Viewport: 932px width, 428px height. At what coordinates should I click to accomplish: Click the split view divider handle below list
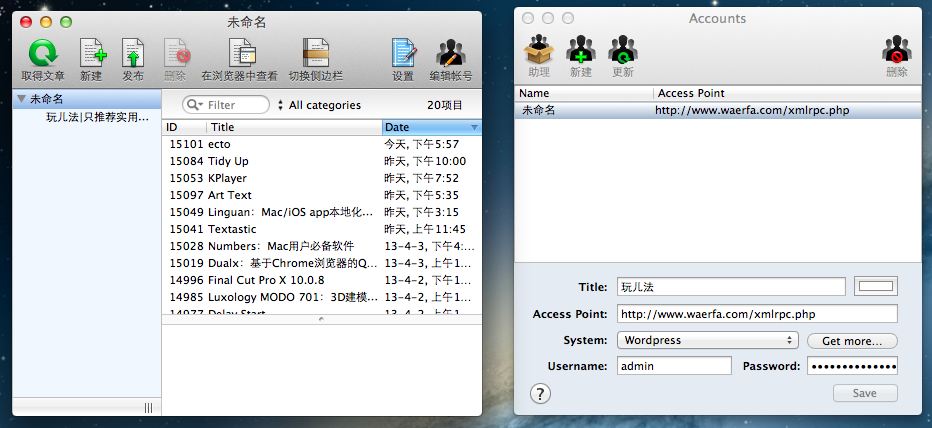tap(322, 319)
